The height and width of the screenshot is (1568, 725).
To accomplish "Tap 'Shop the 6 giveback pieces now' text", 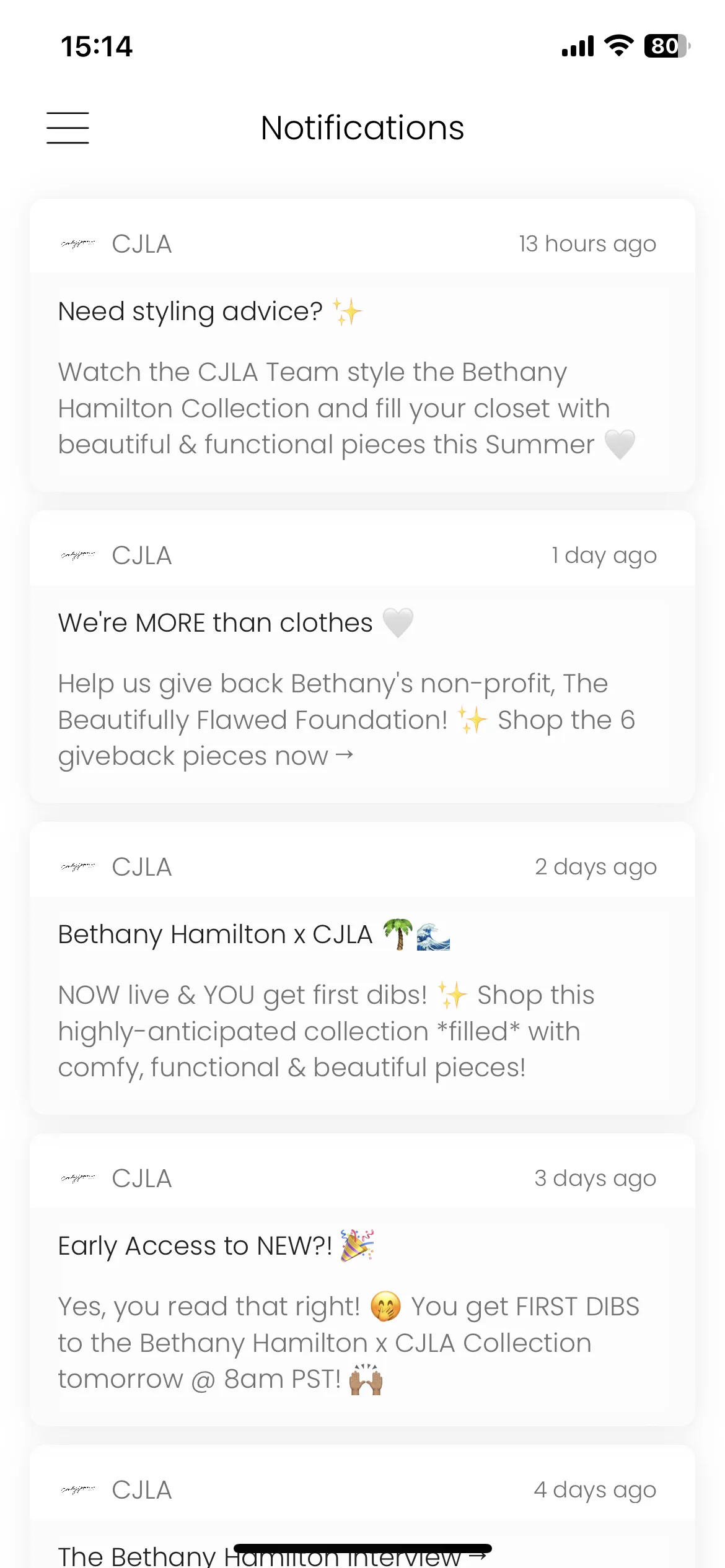I will point(347,738).
